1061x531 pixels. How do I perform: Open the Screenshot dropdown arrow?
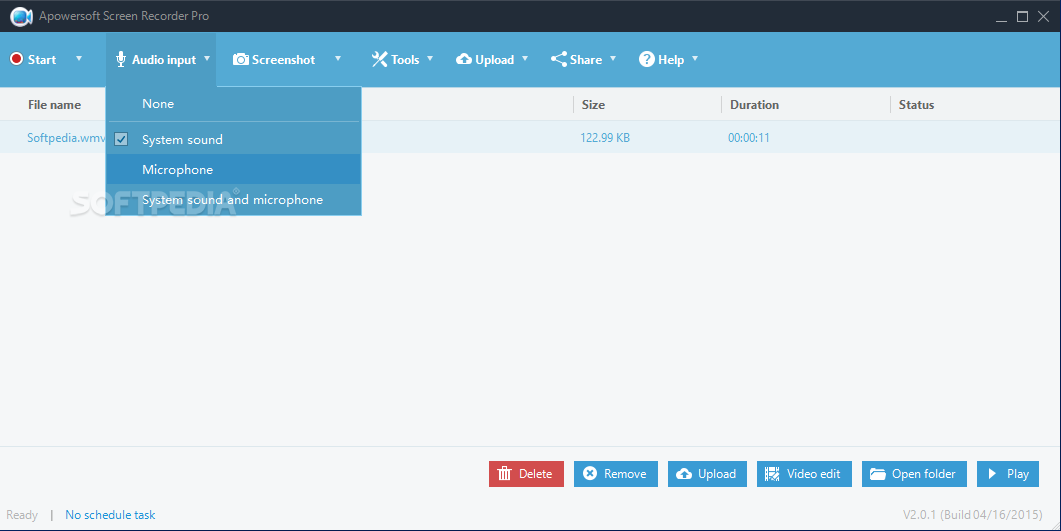click(x=338, y=59)
